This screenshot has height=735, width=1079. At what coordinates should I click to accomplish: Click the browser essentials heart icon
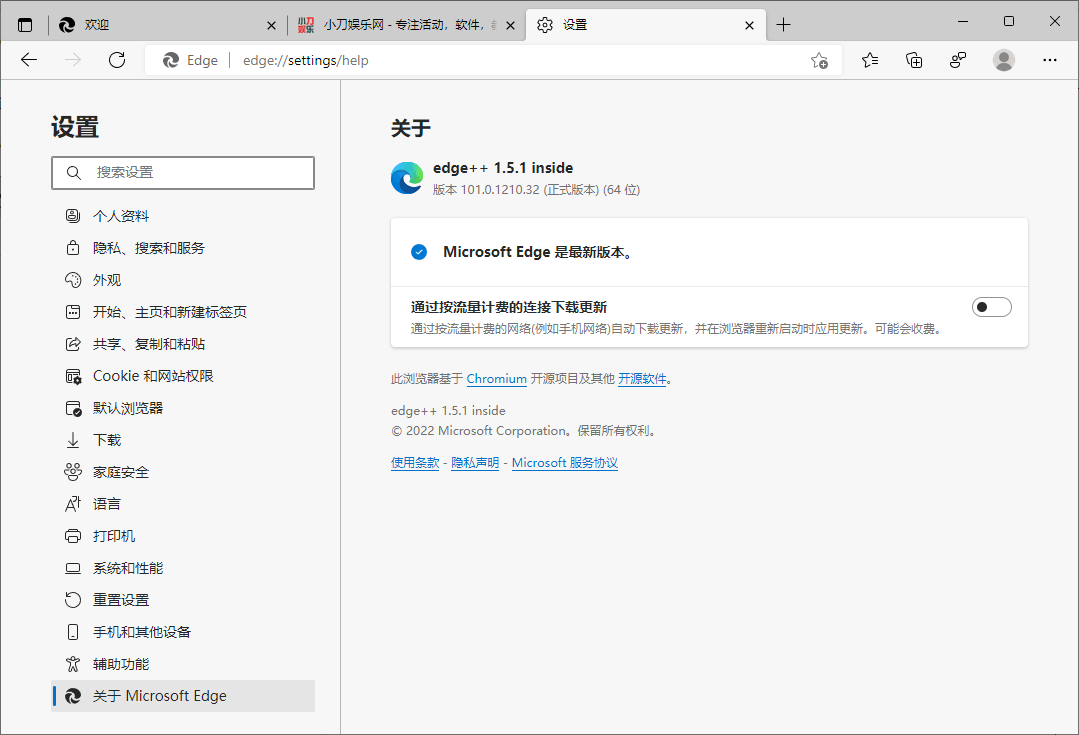coord(958,60)
